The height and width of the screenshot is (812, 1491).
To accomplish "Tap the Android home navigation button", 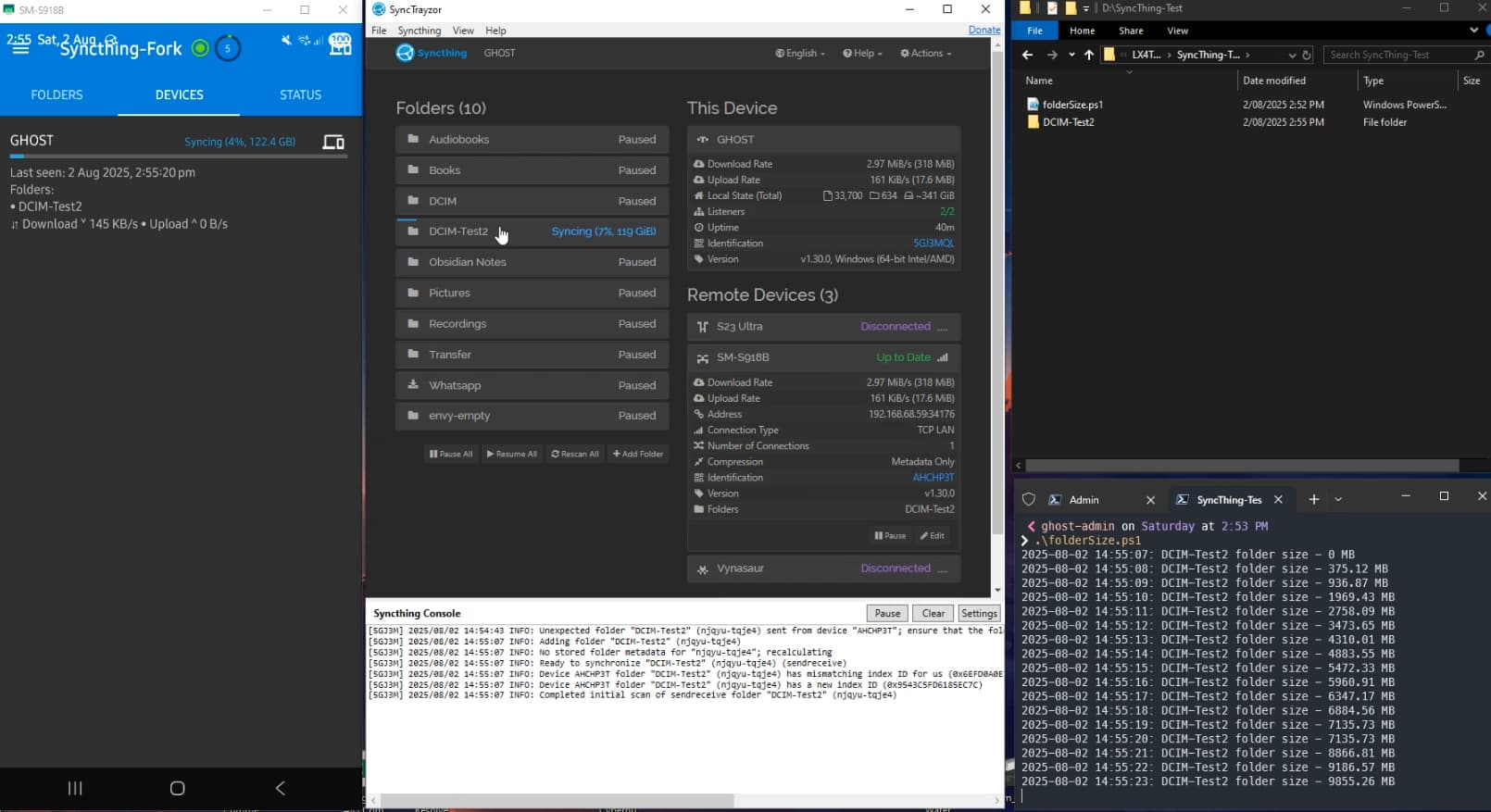I will (x=178, y=788).
